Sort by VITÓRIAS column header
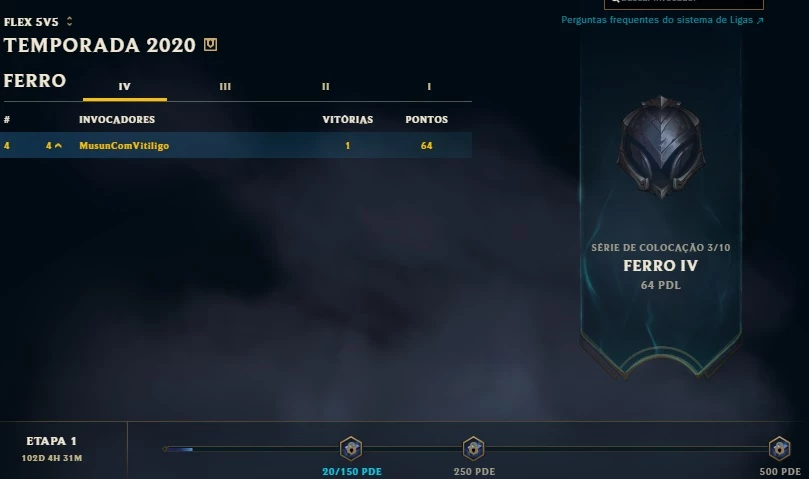 [x=348, y=120]
